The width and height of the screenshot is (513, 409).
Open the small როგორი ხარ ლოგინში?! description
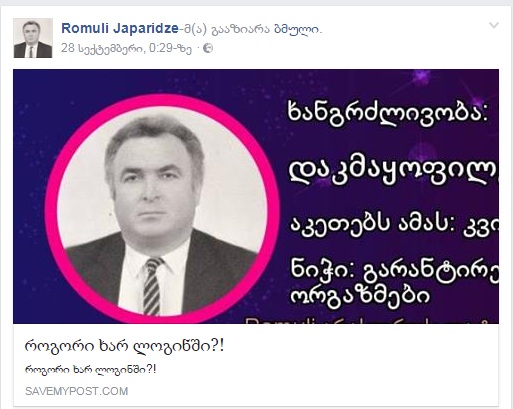pyautogui.click(x=90, y=370)
